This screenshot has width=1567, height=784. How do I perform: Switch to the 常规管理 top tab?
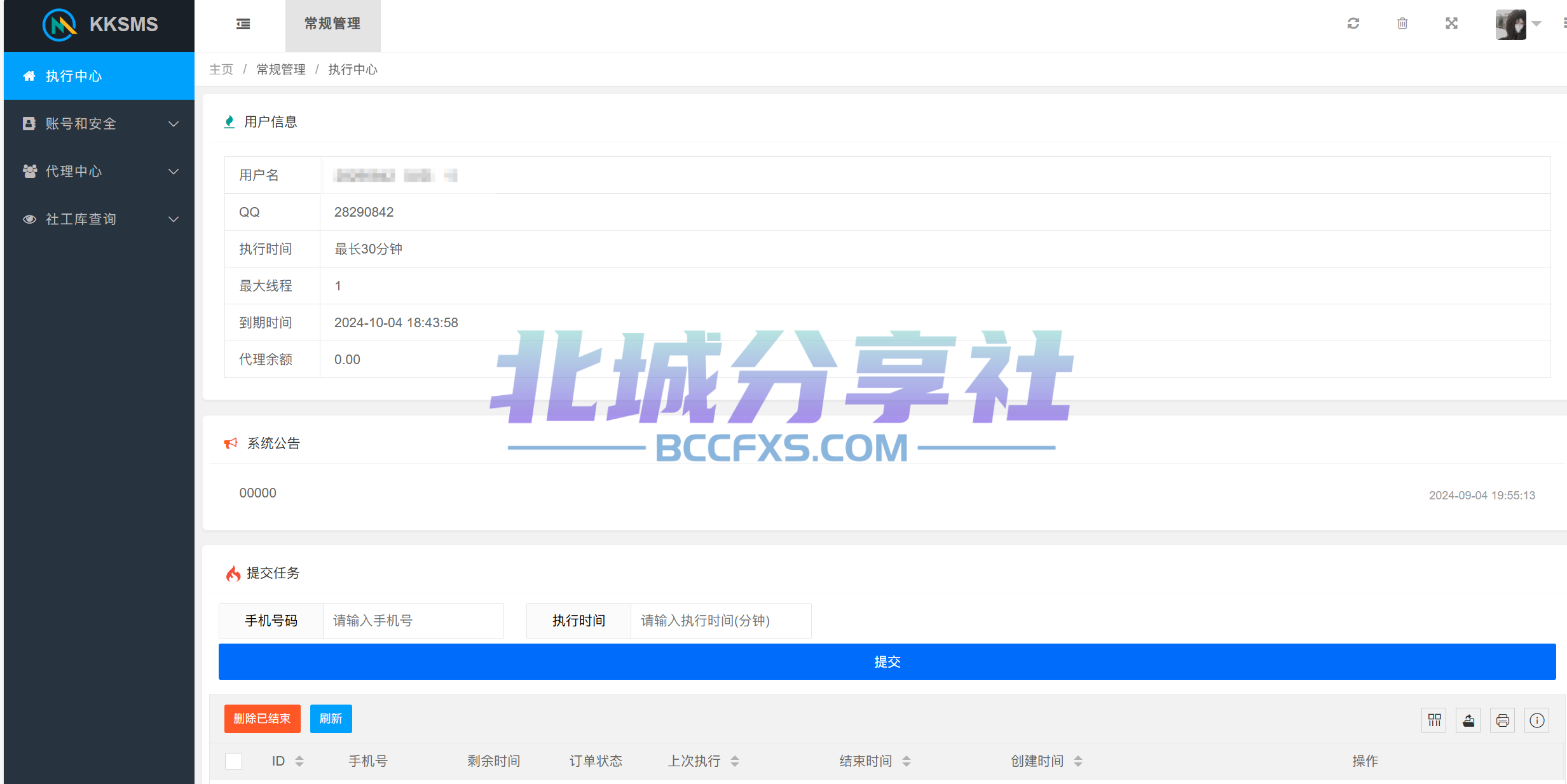[x=332, y=25]
